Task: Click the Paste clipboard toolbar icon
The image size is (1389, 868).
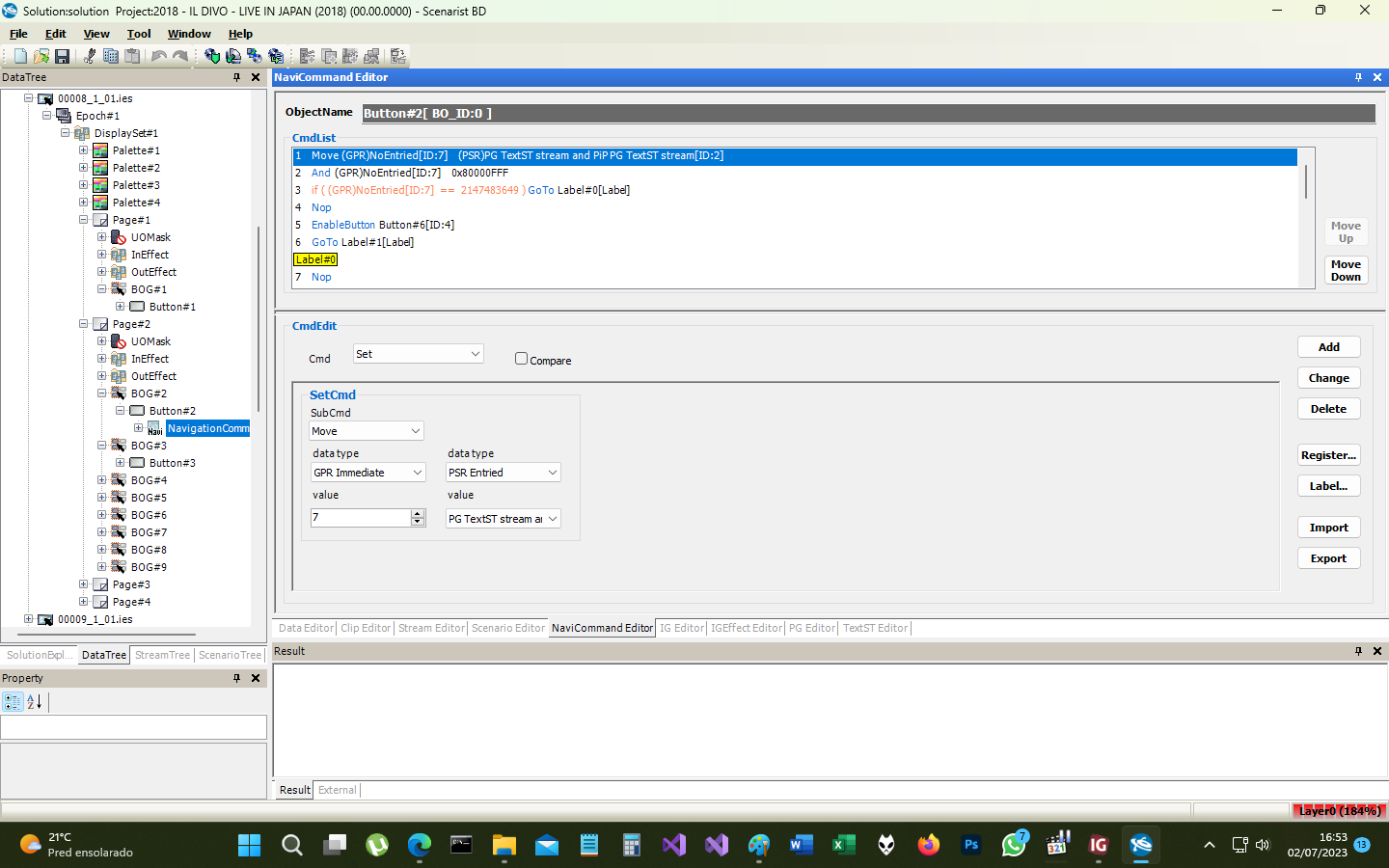Action: [132, 56]
